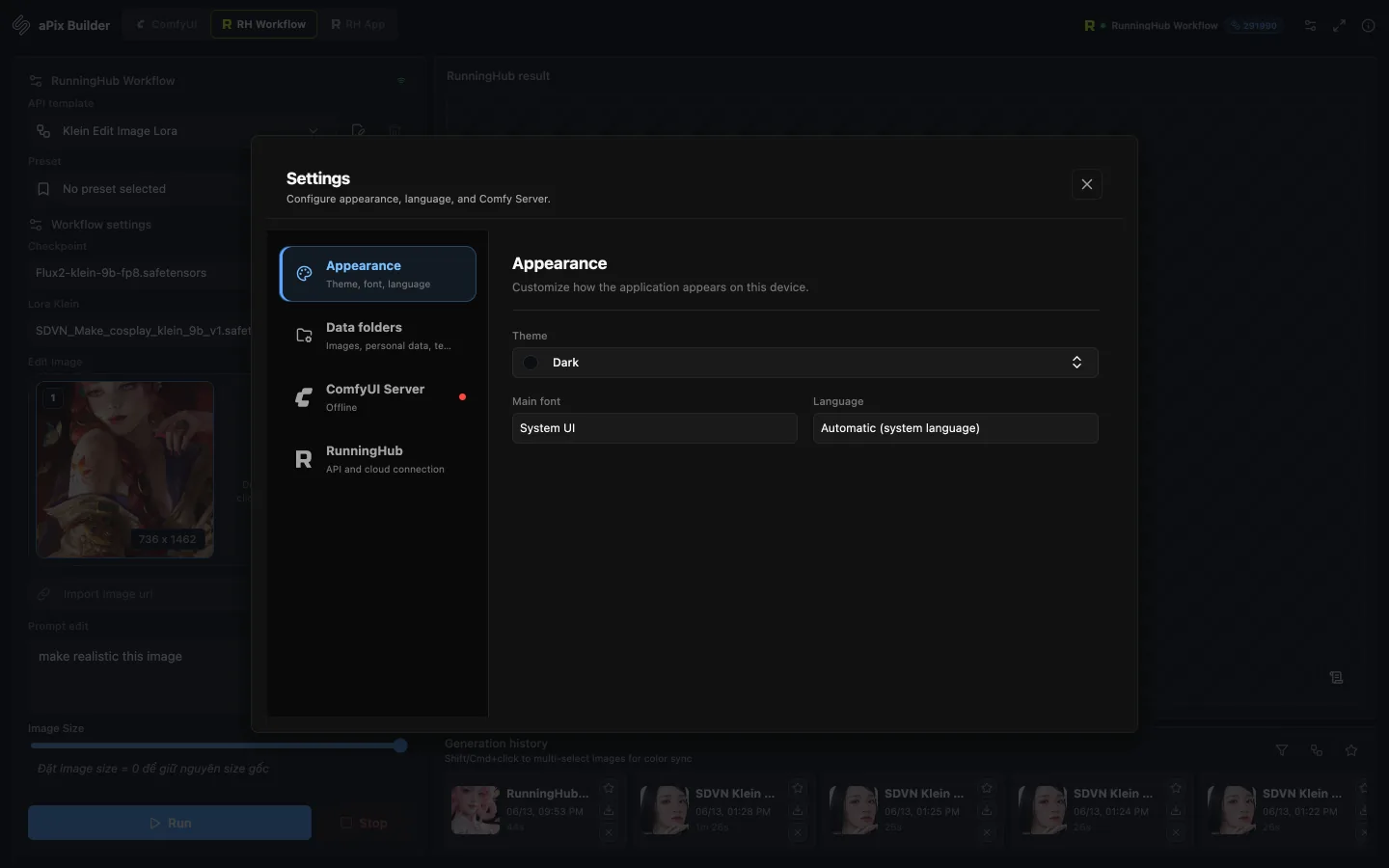Click the folder icon beside Data folders
Viewport: 1389px width, 868px height.
304,336
